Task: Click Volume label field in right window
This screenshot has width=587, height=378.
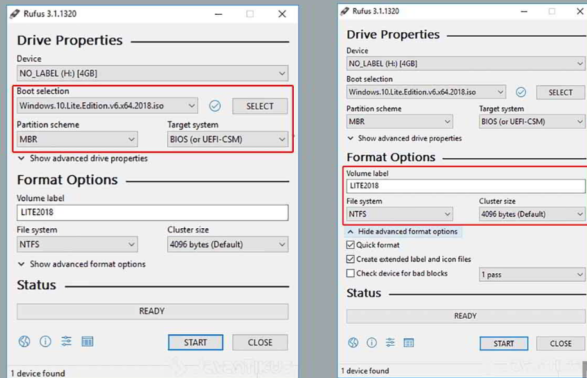Action: point(465,186)
